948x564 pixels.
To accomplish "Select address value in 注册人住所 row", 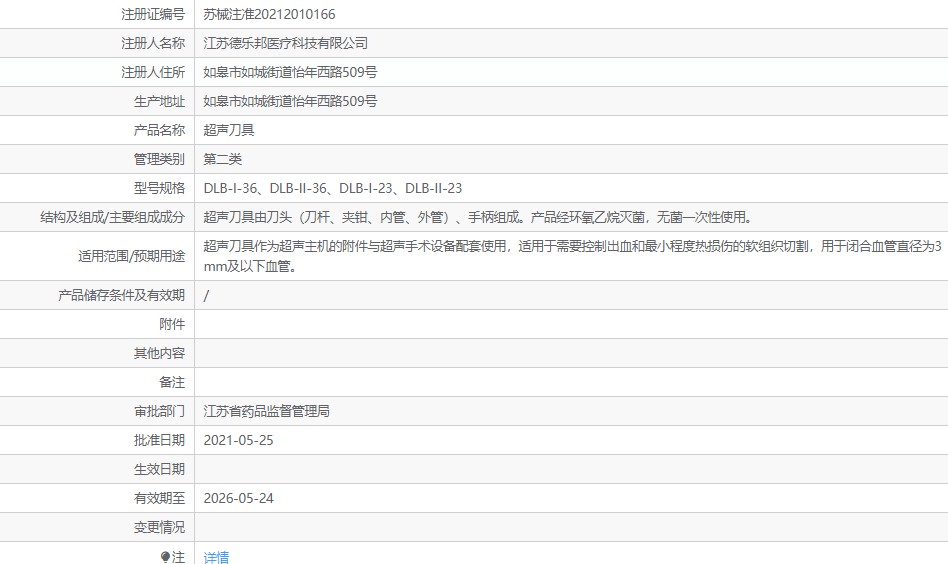I will (x=290, y=73).
